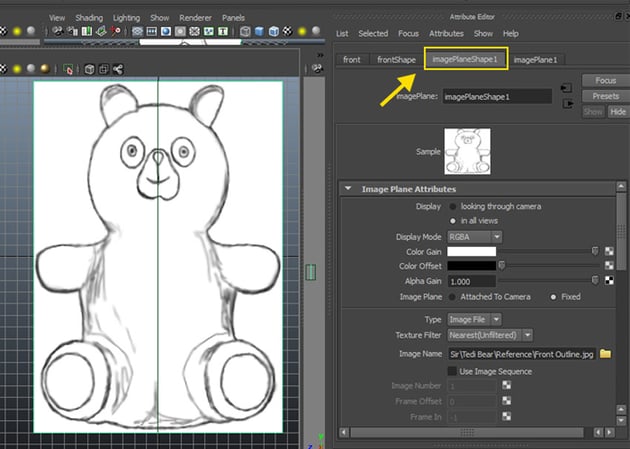This screenshot has width=630, height=449.
Task: Click the output connection arrow below Focus
Action: (x=566, y=102)
